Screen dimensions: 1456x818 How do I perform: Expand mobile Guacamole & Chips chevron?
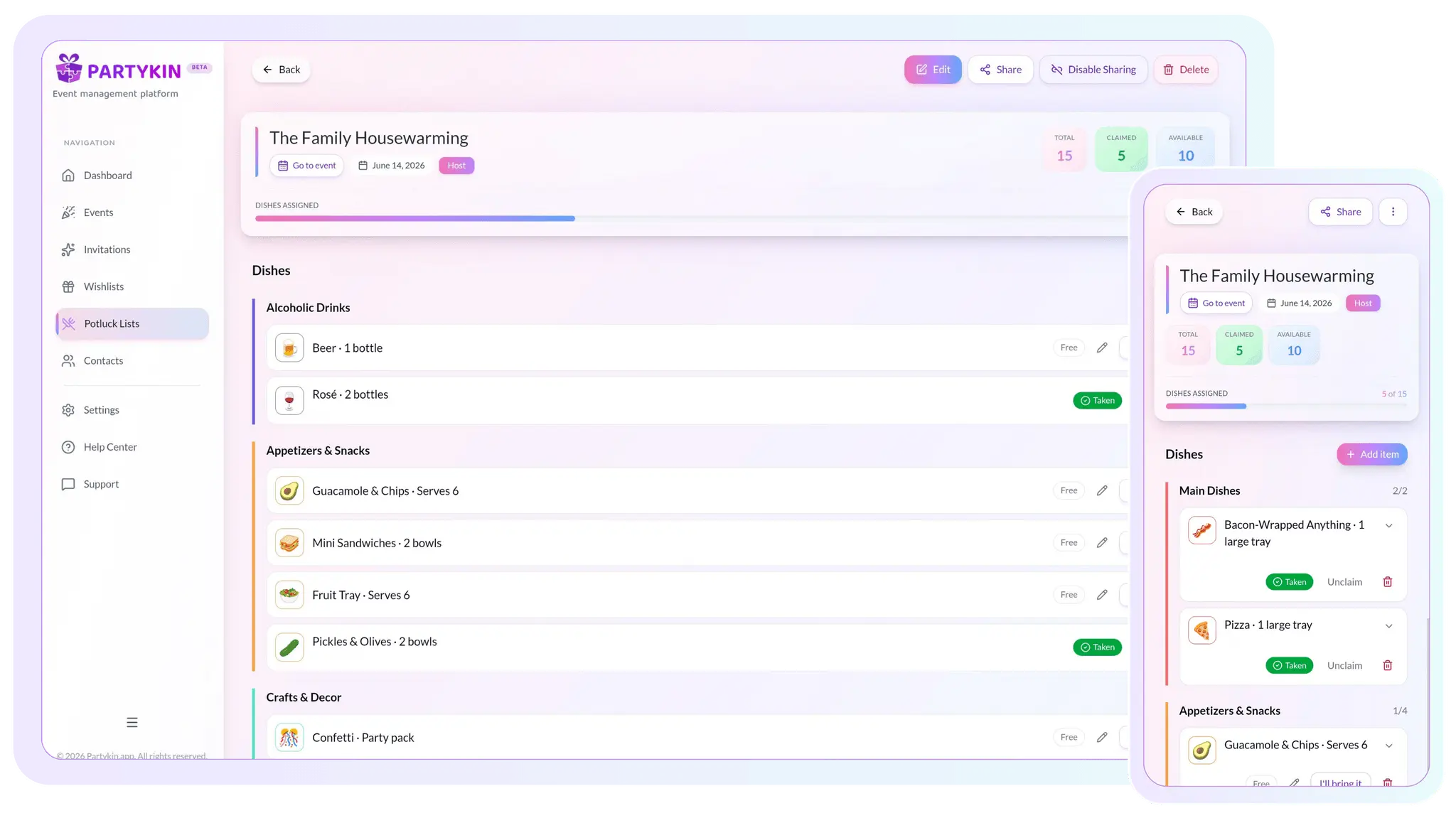(1388, 746)
